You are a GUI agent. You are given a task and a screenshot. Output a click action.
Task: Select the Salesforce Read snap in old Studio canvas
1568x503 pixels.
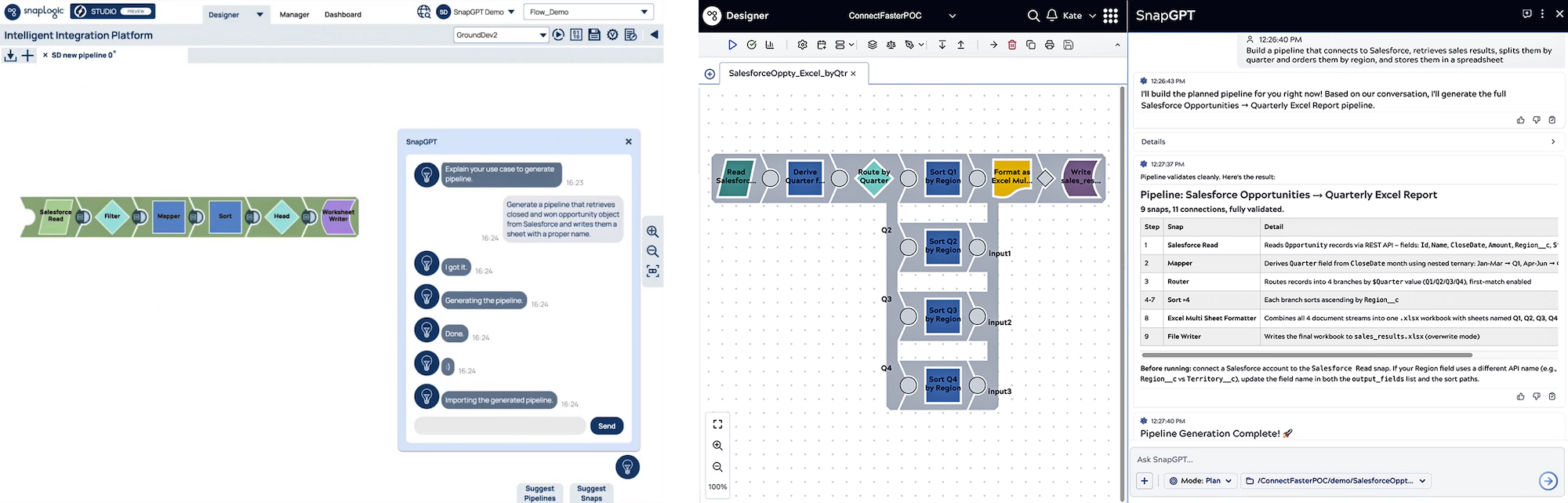coord(56,216)
